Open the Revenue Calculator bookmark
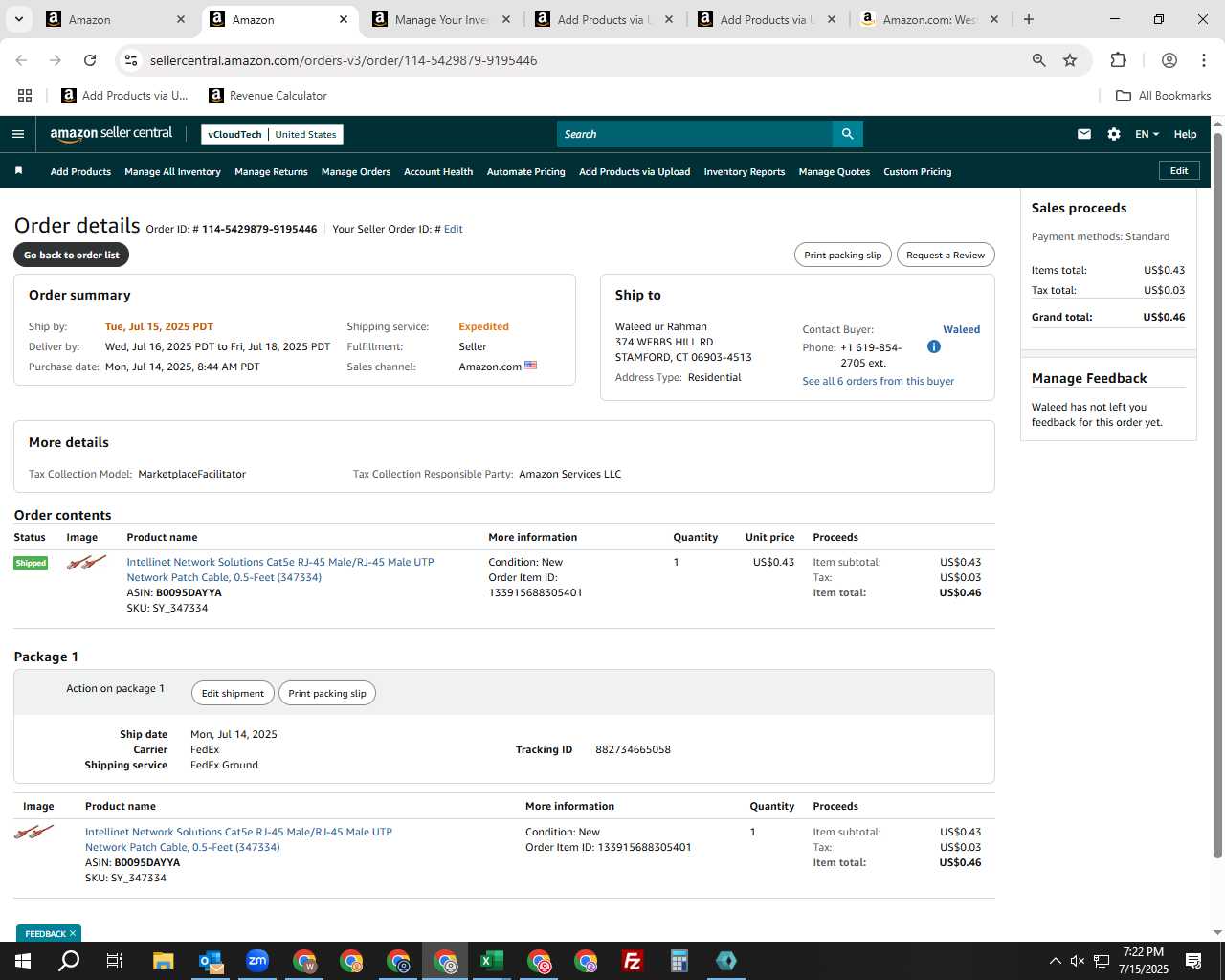This screenshot has width=1225, height=980. [x=268, y=96]
